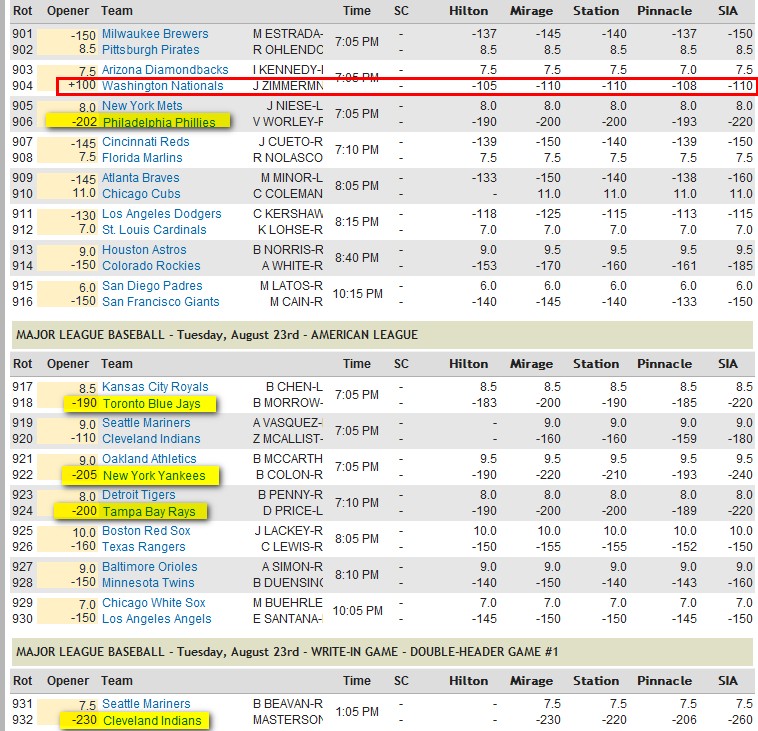This screenshot has width=758, height=731.
Task: Select highlighted New York Yankees link
Action: pos(154,476)
